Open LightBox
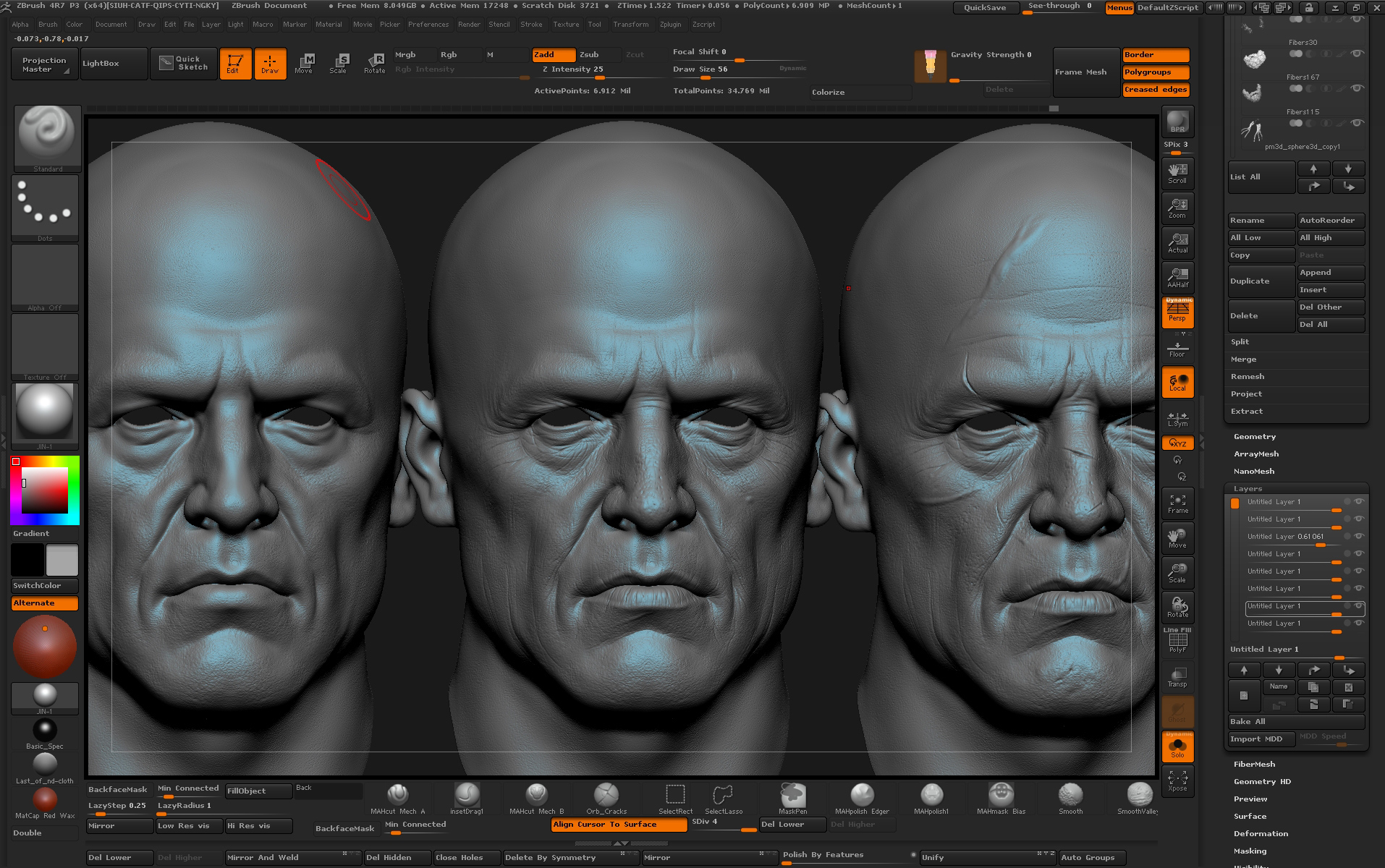 tap(114, 64)
